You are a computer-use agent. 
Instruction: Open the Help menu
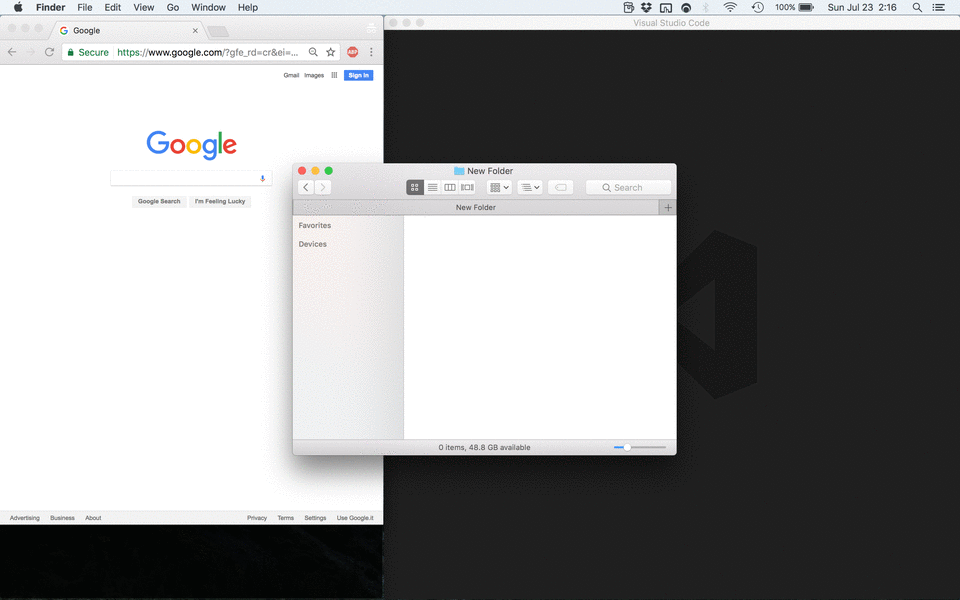tap(247, 7)
